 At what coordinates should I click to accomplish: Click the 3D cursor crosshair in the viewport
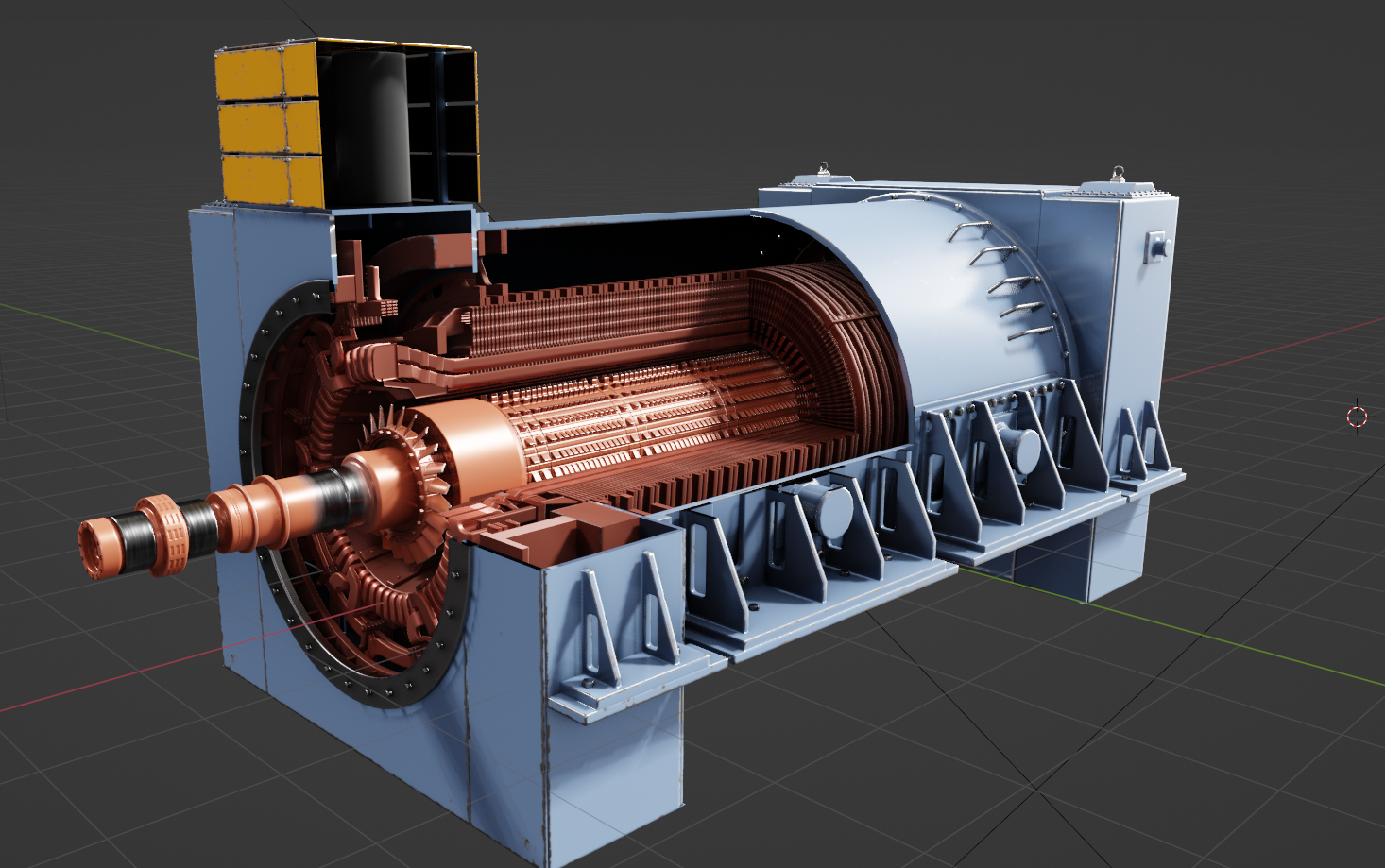click(1357, 416)
